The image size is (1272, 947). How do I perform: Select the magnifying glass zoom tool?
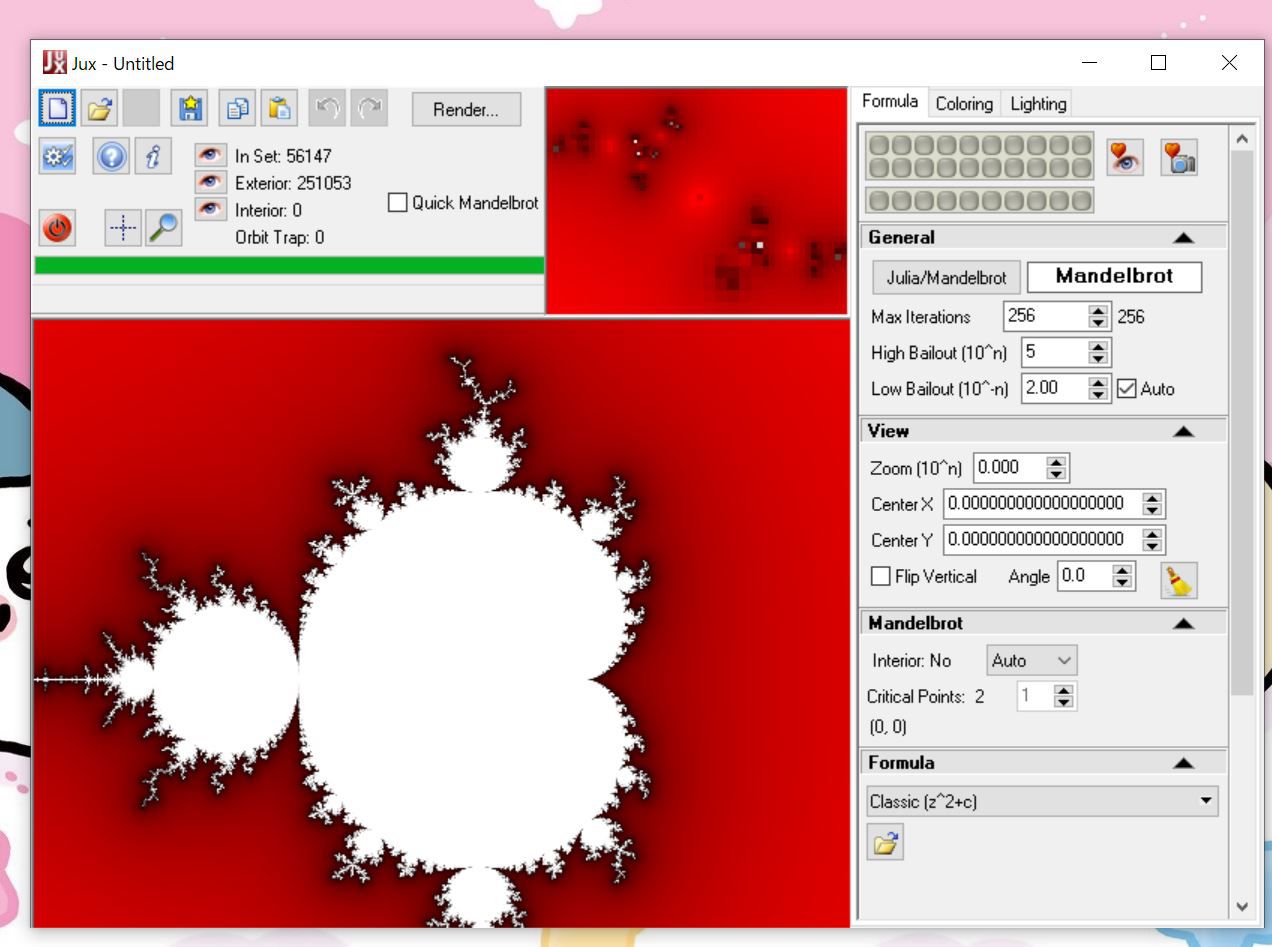163,228
